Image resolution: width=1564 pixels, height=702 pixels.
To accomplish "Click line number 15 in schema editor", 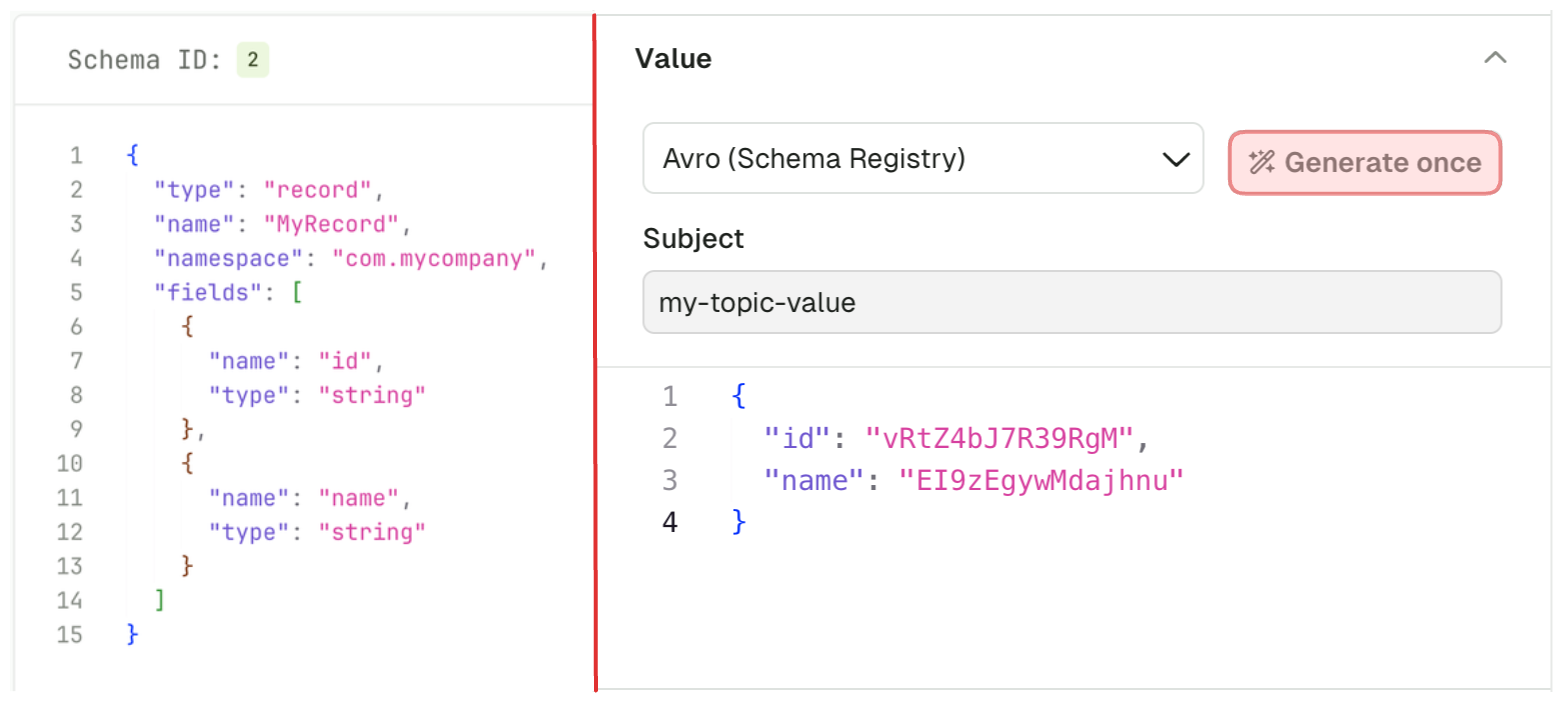I will pyautogui.click(x=70, y=635).
